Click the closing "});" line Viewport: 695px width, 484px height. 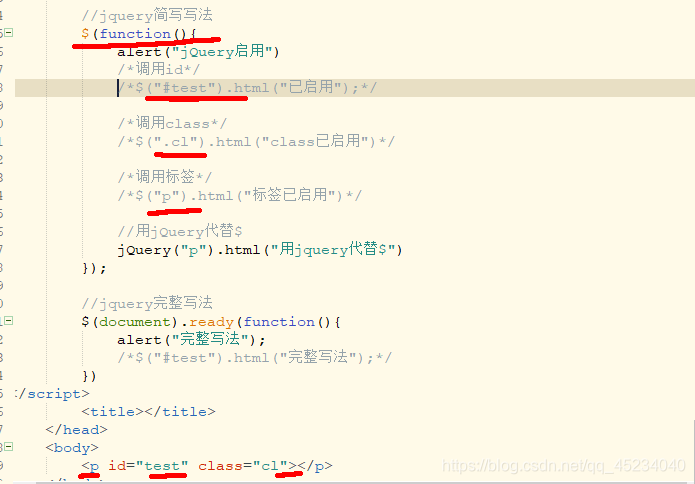(94, 268)
